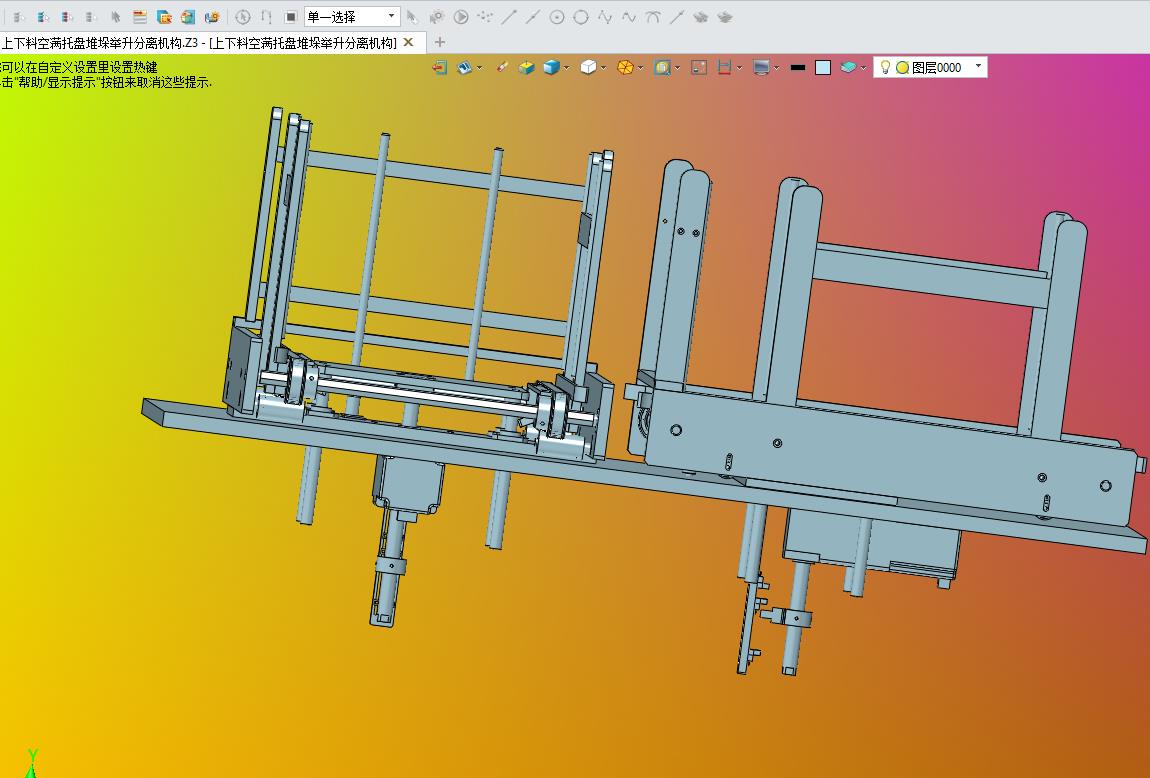This screenshot has height=778, width=1150.
Task: Click the small brown square view icon
Action: pos(699,67)
